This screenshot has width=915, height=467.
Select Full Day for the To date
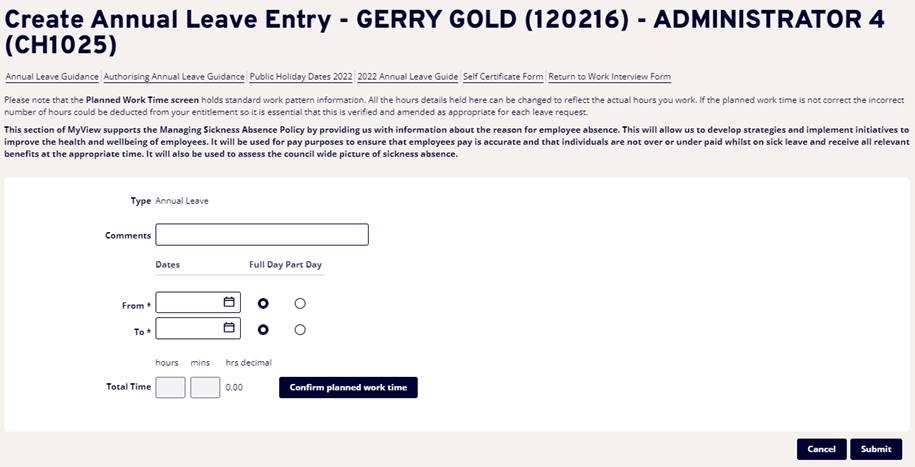(x=264, y=329)
